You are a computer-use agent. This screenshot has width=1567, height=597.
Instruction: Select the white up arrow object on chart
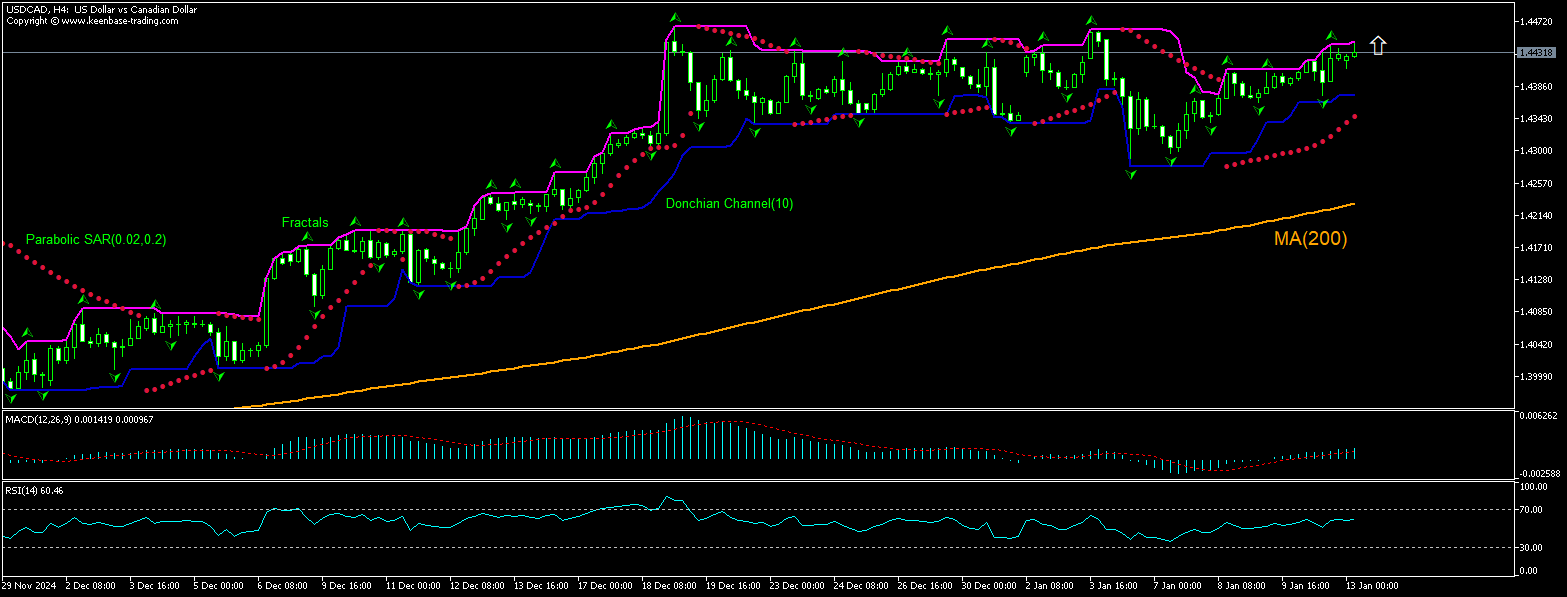[1379, 44]
